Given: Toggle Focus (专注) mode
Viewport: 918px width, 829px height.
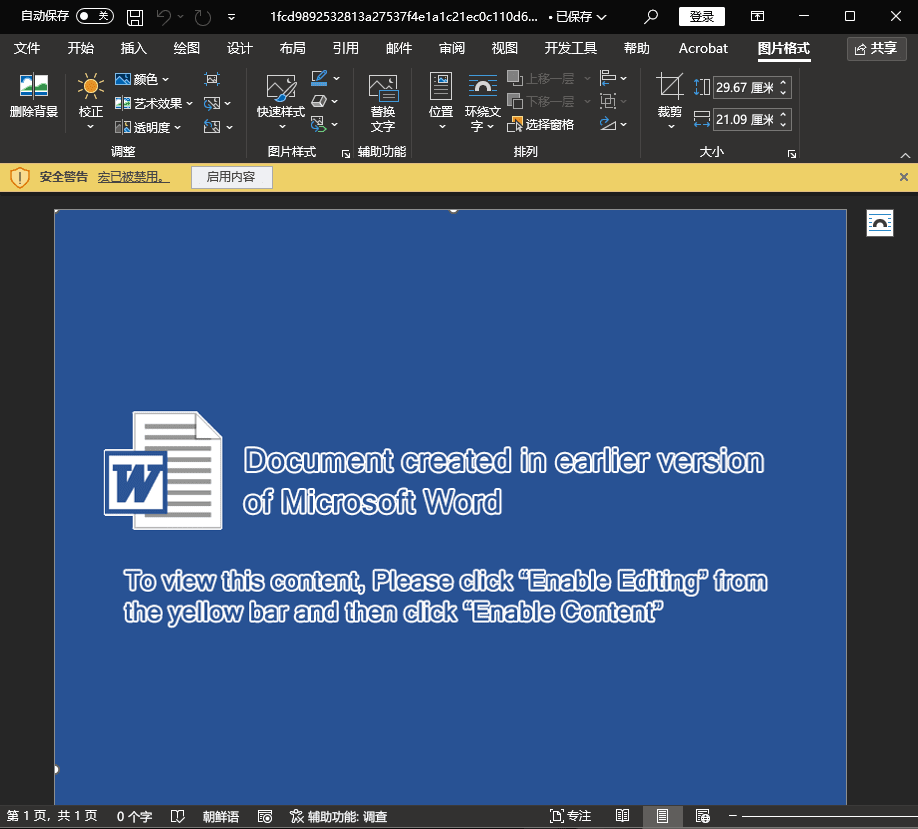Looking at the screenshot, I should [570, 816].
